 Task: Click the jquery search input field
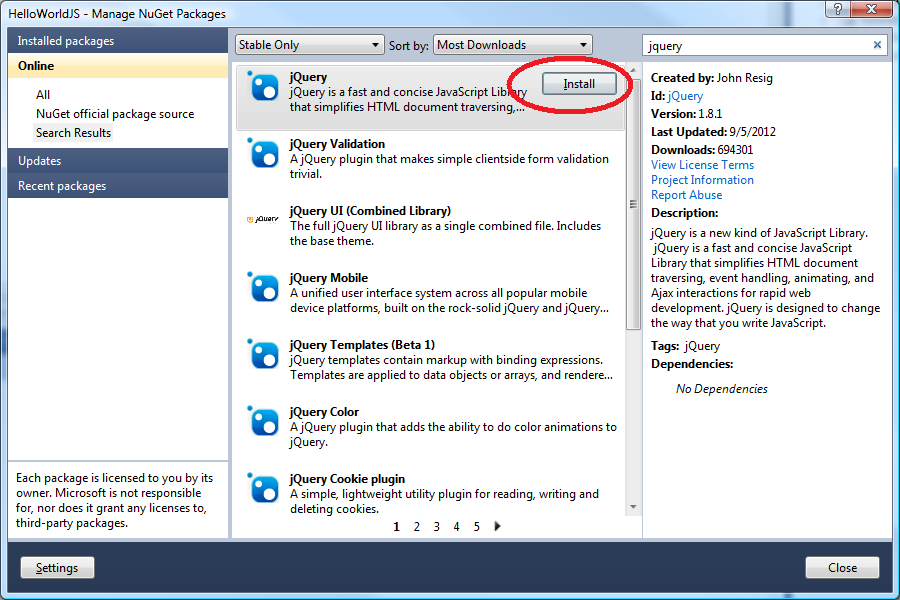757,45
